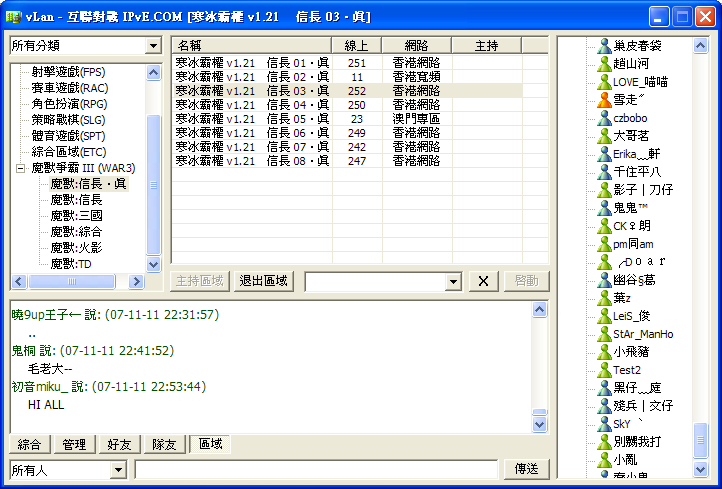
Task: Click the user list scrollbar thumb
Action: (700, 440)
